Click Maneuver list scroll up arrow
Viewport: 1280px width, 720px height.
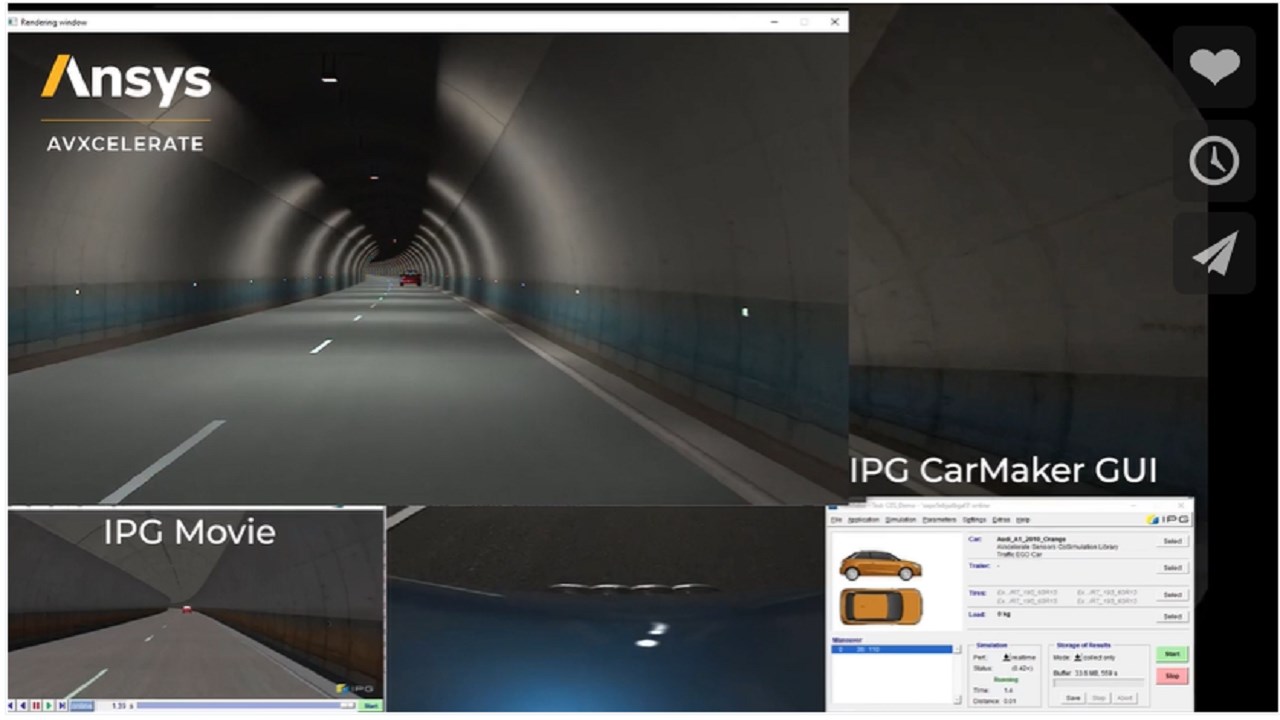(x=957, y=649)
